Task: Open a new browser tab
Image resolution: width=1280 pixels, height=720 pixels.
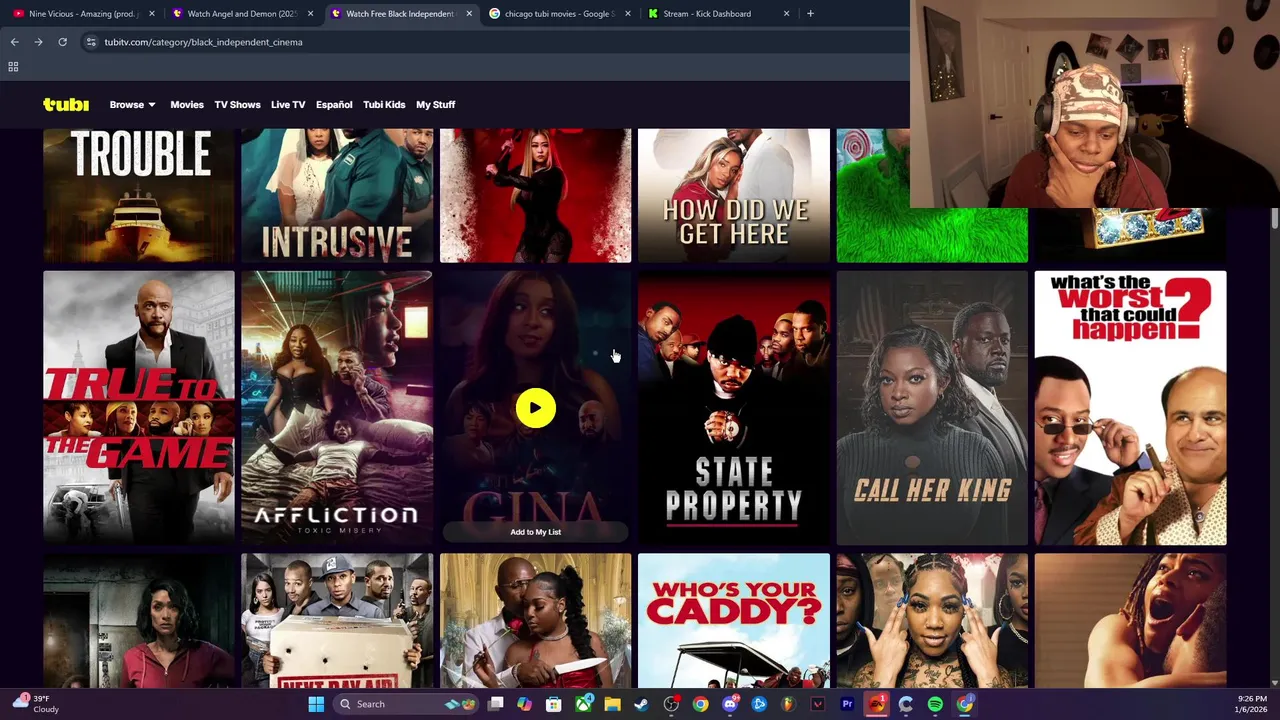Action: point(810,14)
